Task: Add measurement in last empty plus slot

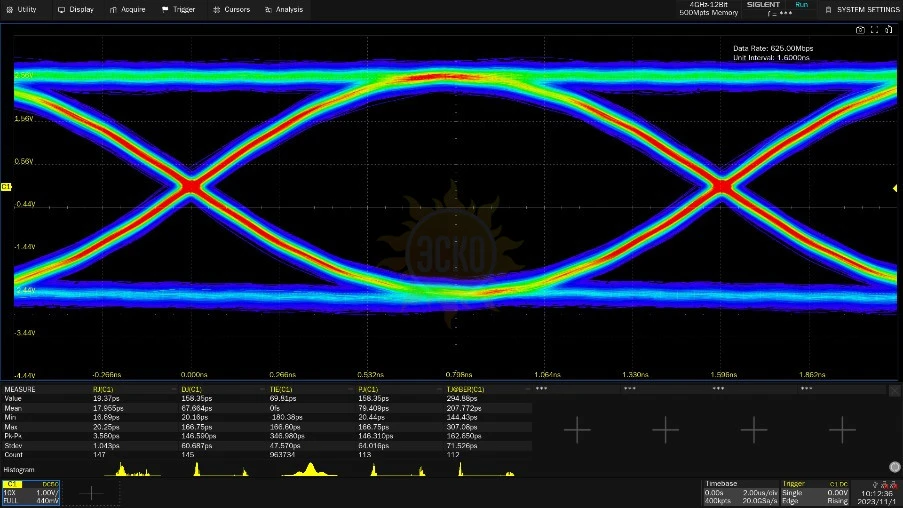Action: point(841,430)
